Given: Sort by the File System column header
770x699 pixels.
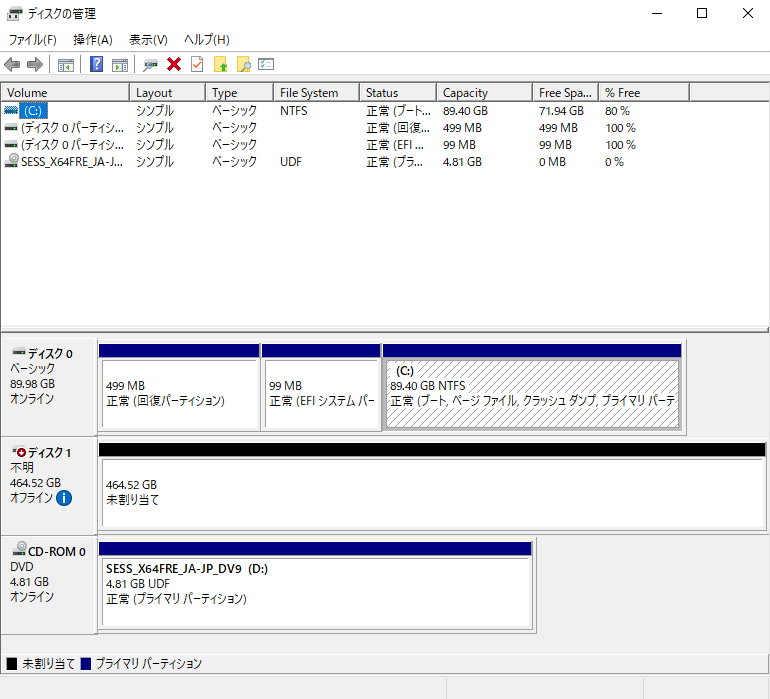Looking at the screenshot, I should 316,92.
